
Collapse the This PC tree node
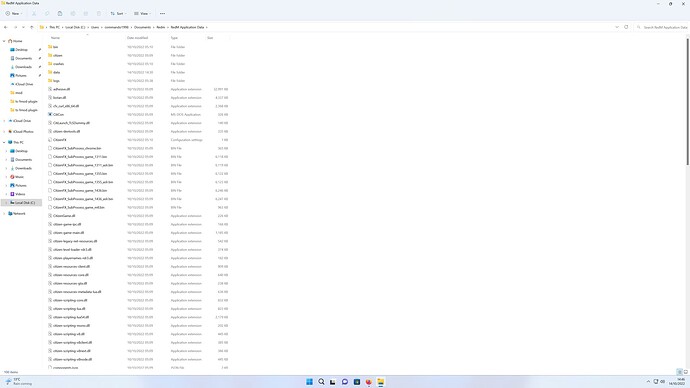4,143
